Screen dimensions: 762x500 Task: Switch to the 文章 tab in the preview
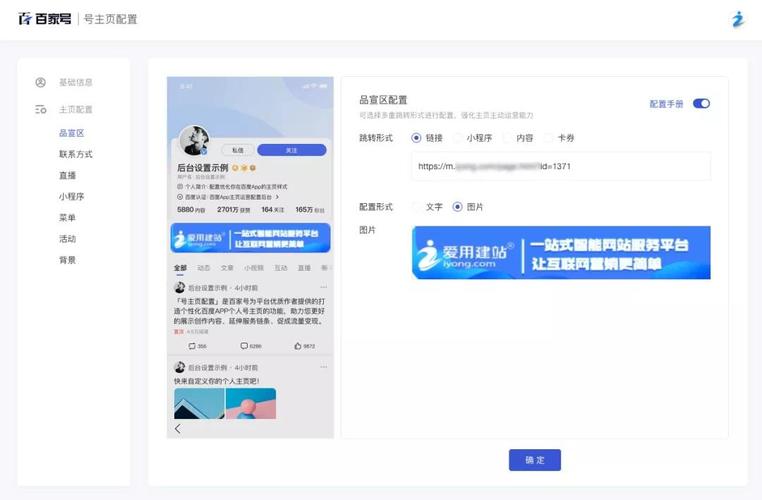(227, 268)
